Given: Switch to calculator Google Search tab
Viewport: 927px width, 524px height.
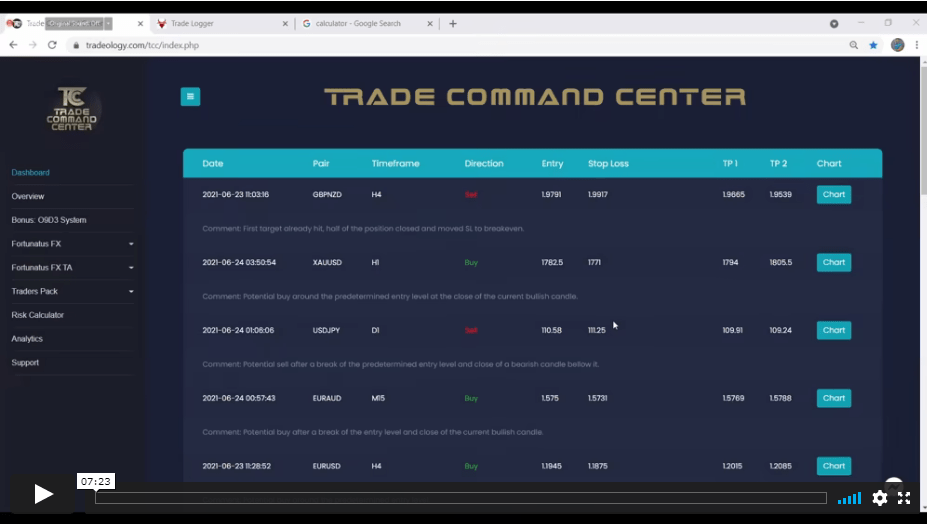Looking at the screenshot, I should coord(365,23).
